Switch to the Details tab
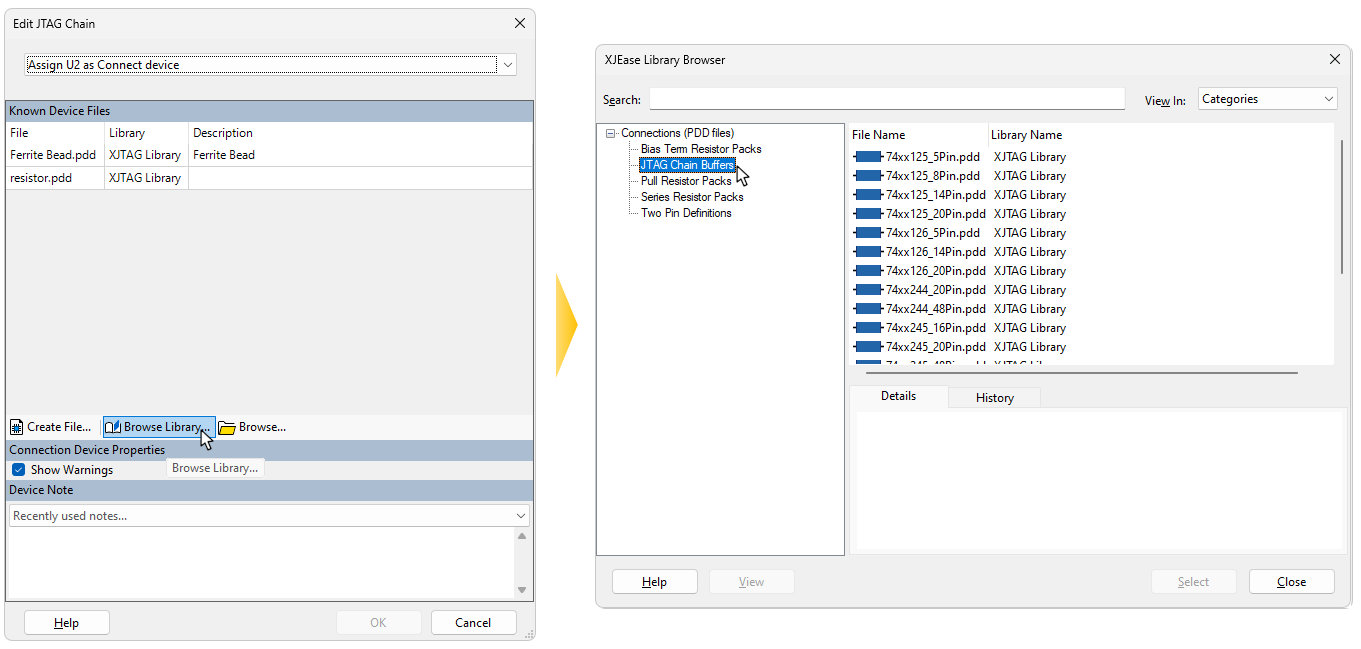Image resolution: width=1361 pixels, height=649 pixels. click(898, 396)
